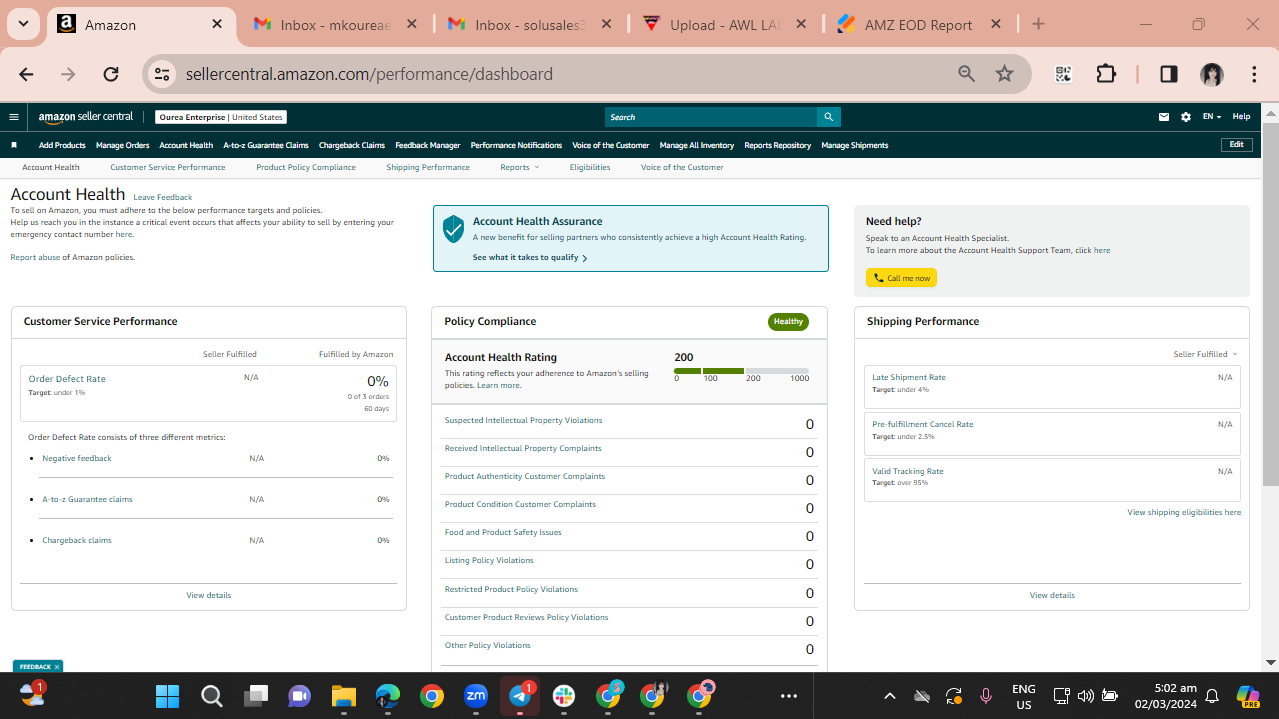The image size is (1279, 719).
Task: Open Restricted Product Policy Violations
Action: click(x=511, y=589)
